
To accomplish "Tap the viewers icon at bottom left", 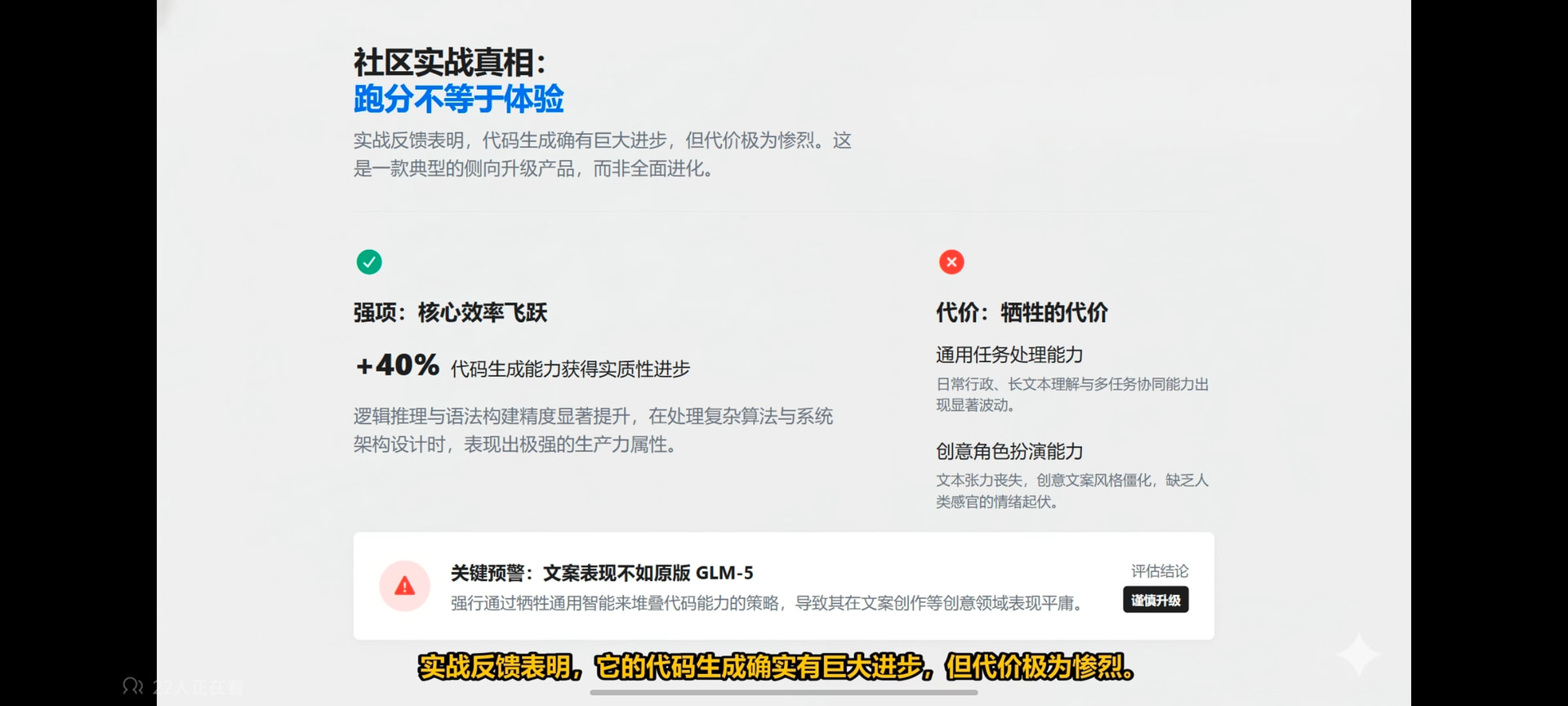I will click(x=132, y=686).
